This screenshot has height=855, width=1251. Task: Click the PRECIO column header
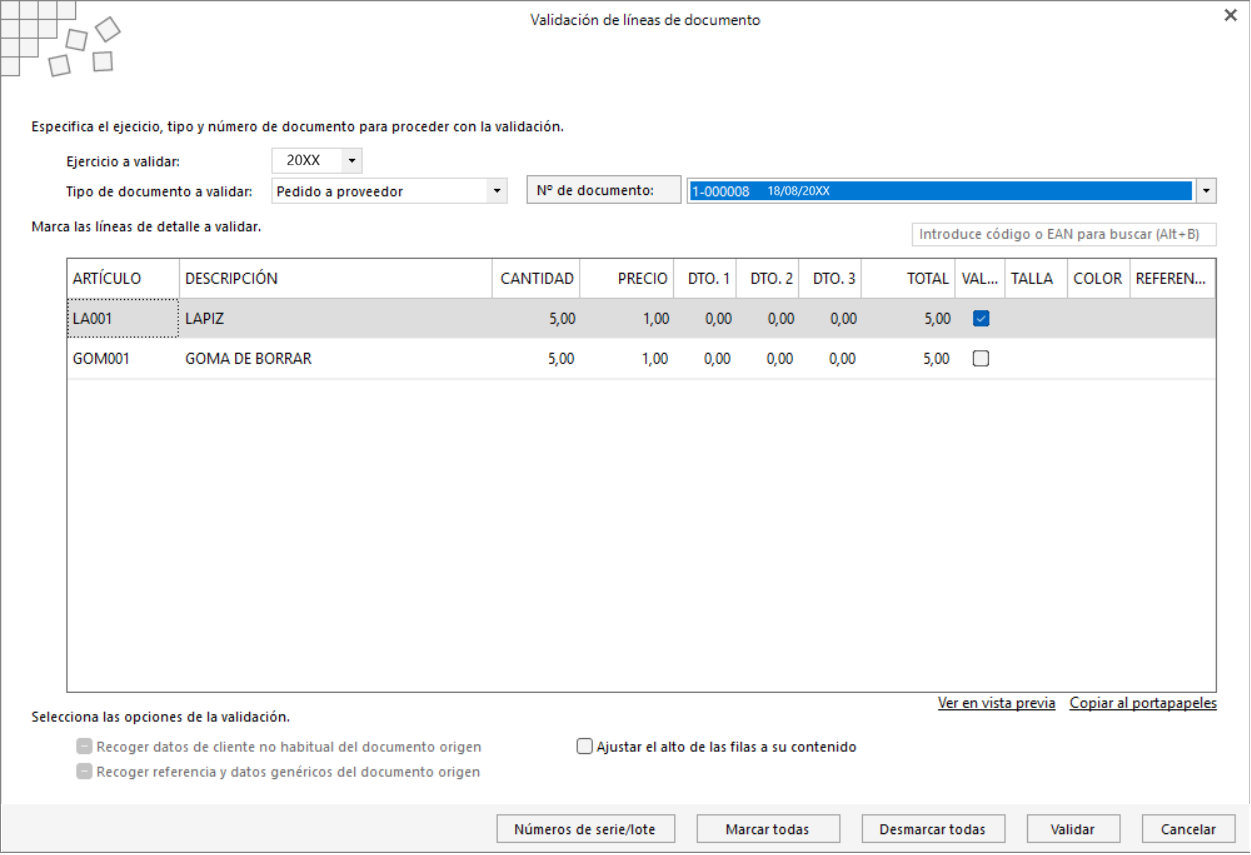627,279
